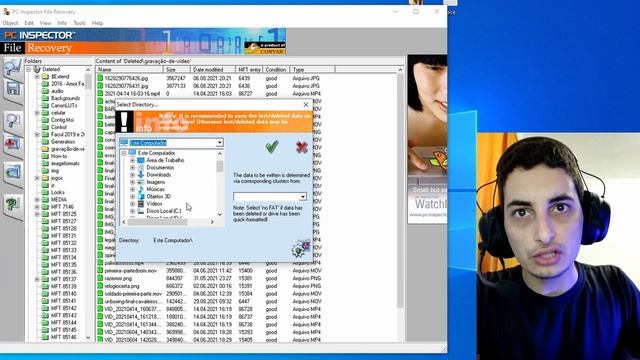640x360 pixels.
Task: Select file soldado-primeira-parte.mov
Action: (x=133, y=294)
